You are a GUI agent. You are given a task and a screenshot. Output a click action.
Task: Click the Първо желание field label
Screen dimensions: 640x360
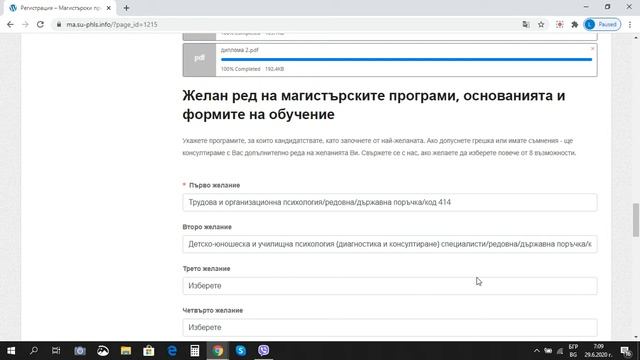tap(214, 185)
